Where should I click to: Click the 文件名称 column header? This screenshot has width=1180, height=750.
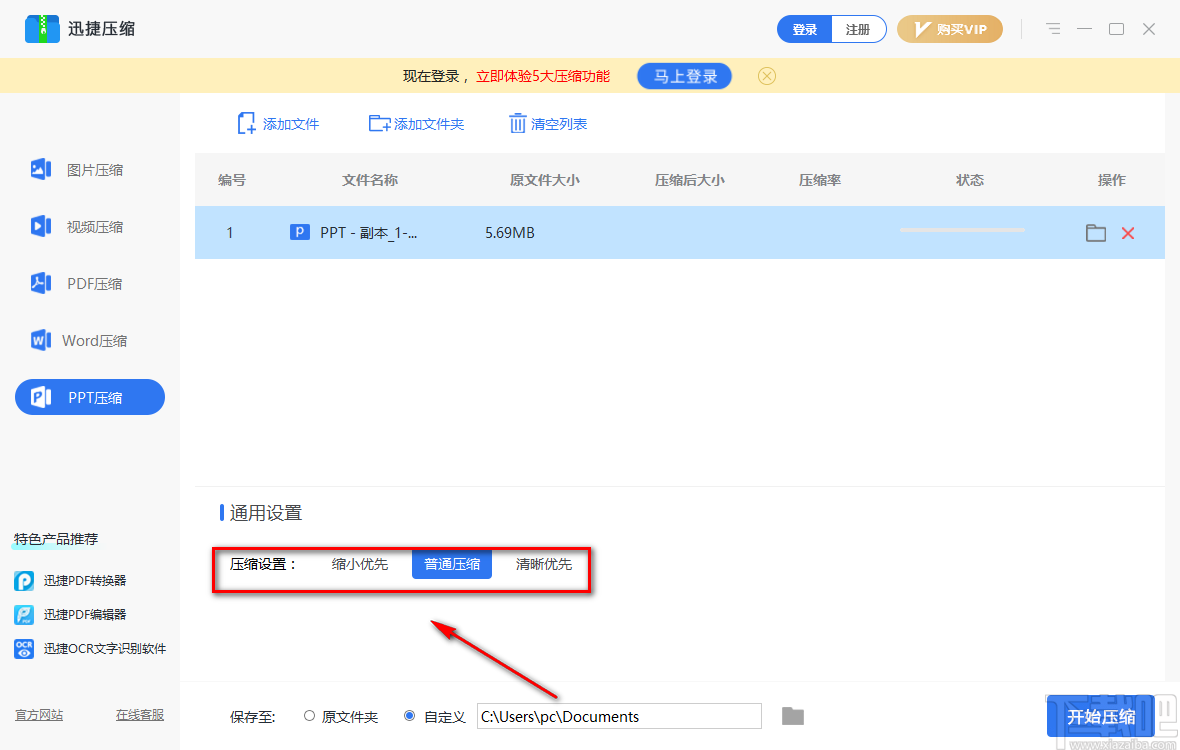click(x=370, y=181)
